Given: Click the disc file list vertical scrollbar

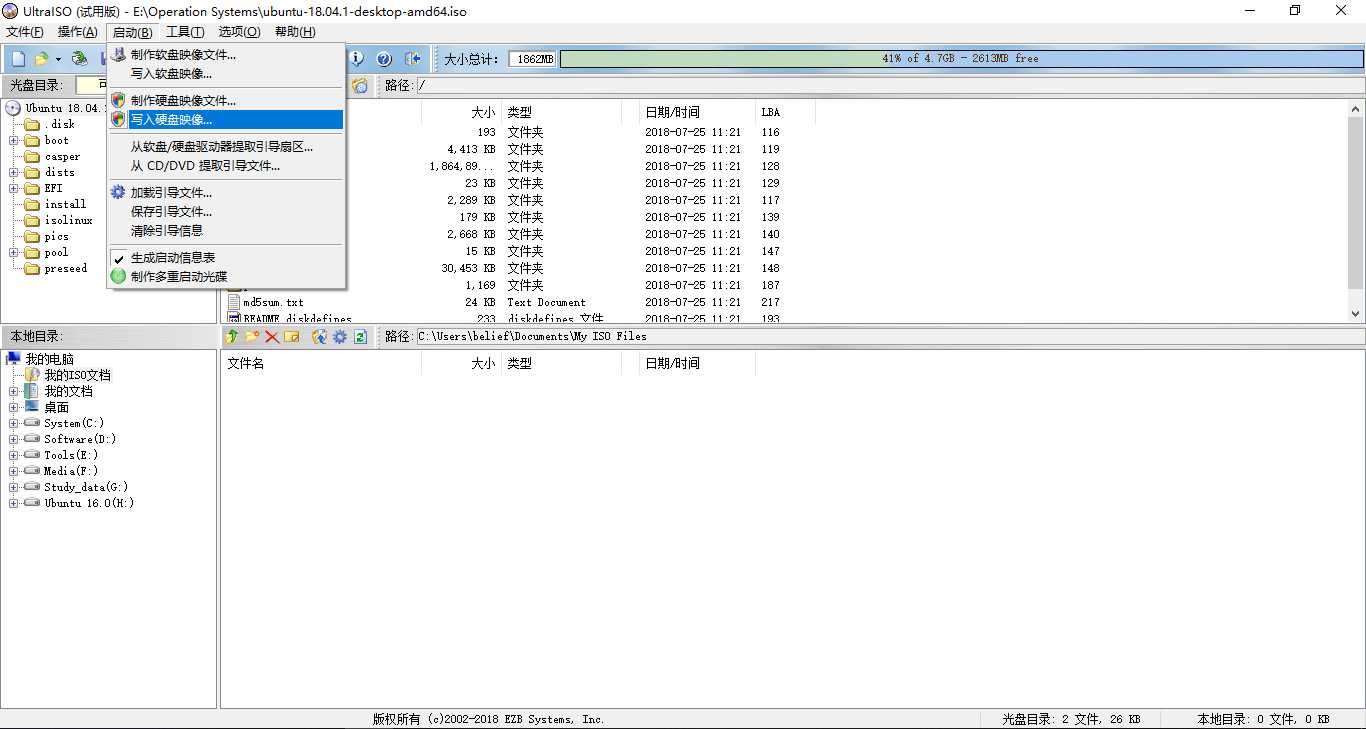Looking at the screenshot, I should point(1356,211).
